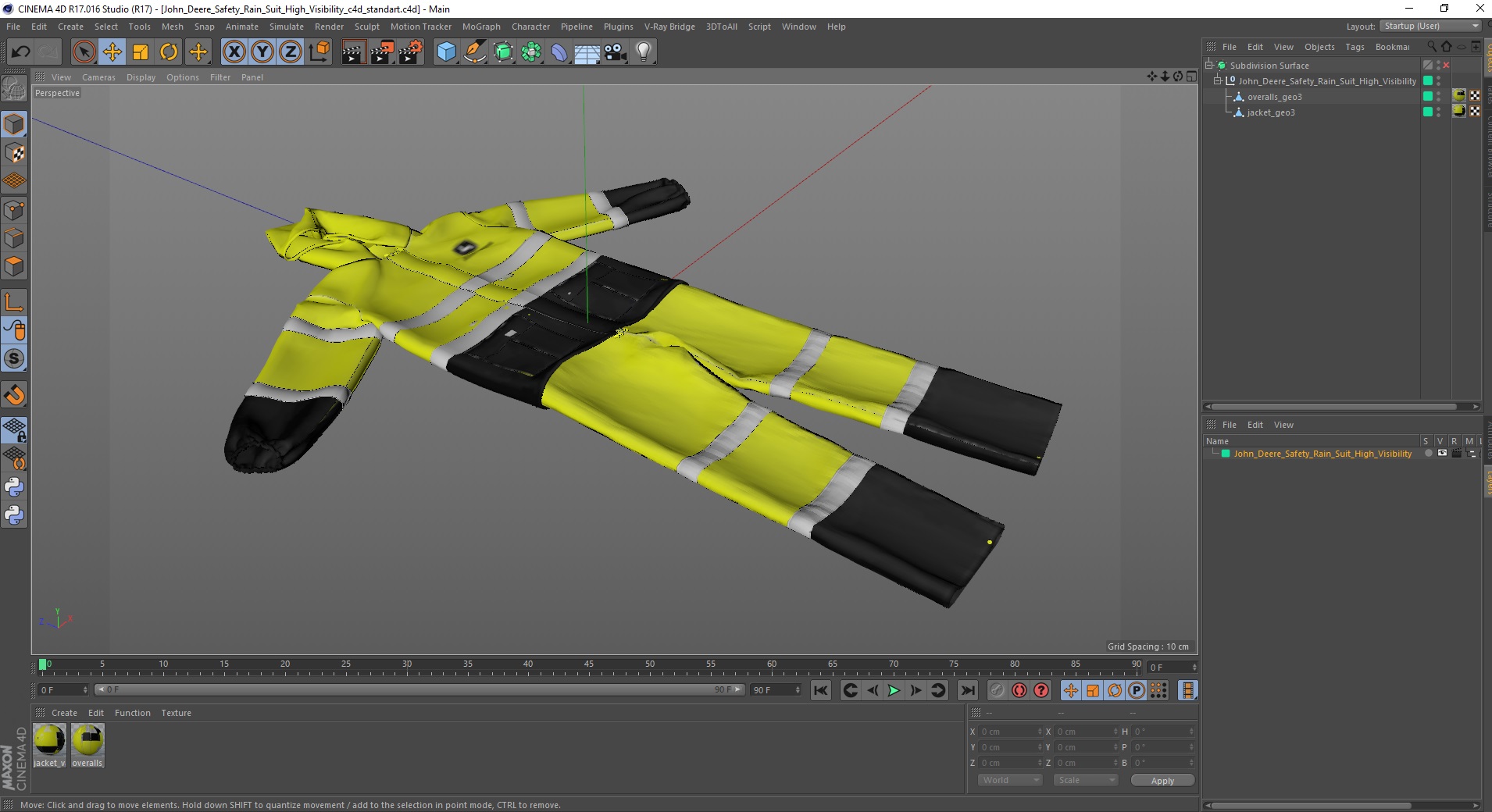Viewport: 1492px width, 812px height.
Task: Switch to Model mode cube icon
Action: point(14,124)
